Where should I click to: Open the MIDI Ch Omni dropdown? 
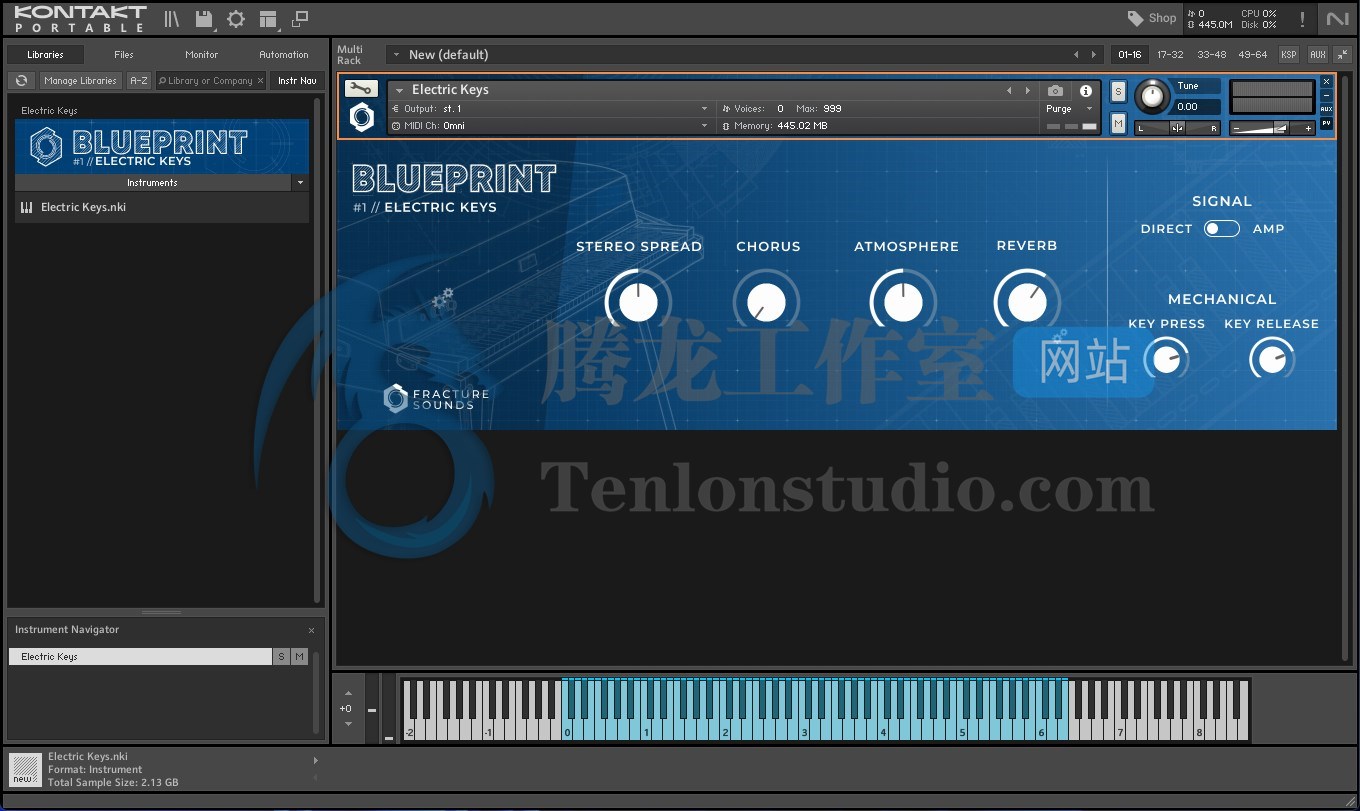550,126
